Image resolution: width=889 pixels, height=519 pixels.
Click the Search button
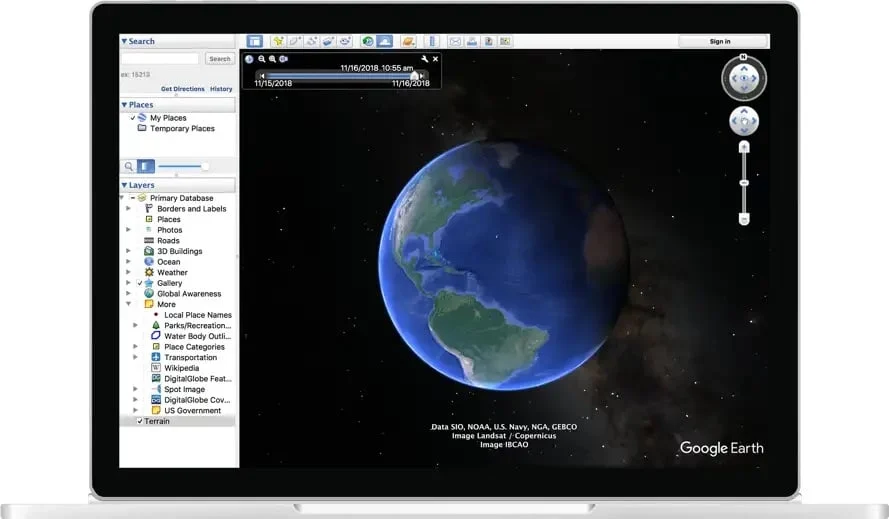coord(220,59)
